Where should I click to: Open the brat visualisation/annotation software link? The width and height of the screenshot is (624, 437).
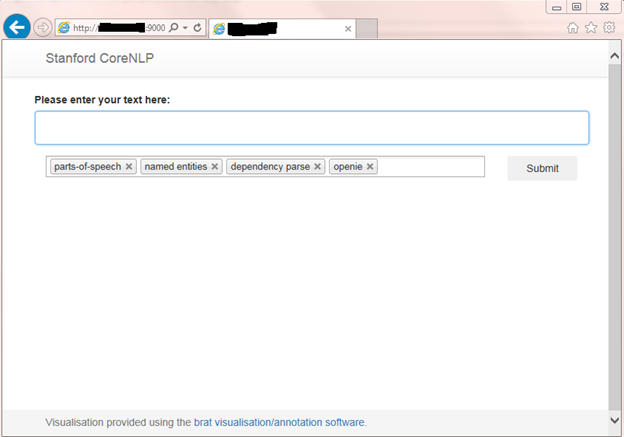click(279, 422)
